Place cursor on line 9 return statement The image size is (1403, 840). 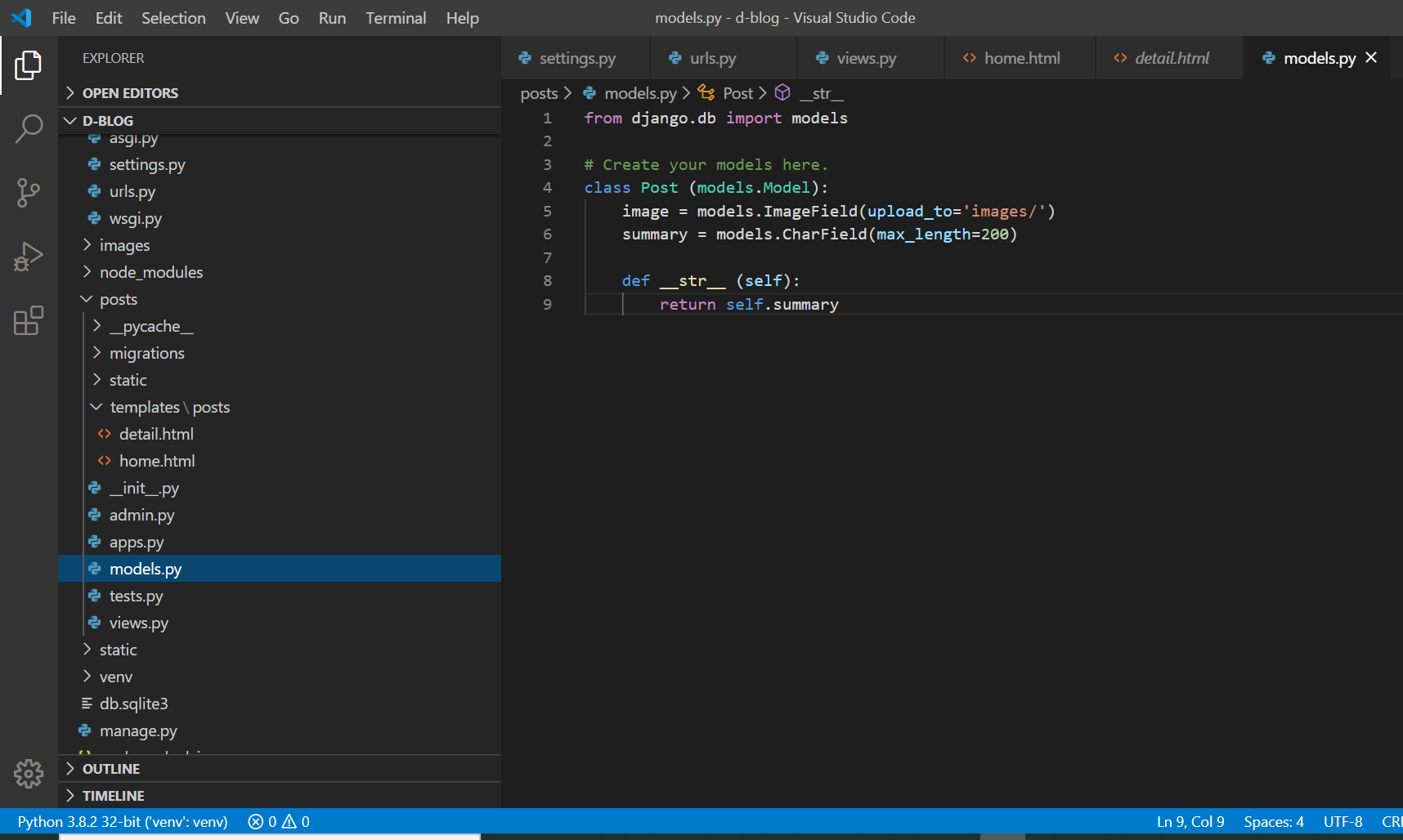point(749,304)
